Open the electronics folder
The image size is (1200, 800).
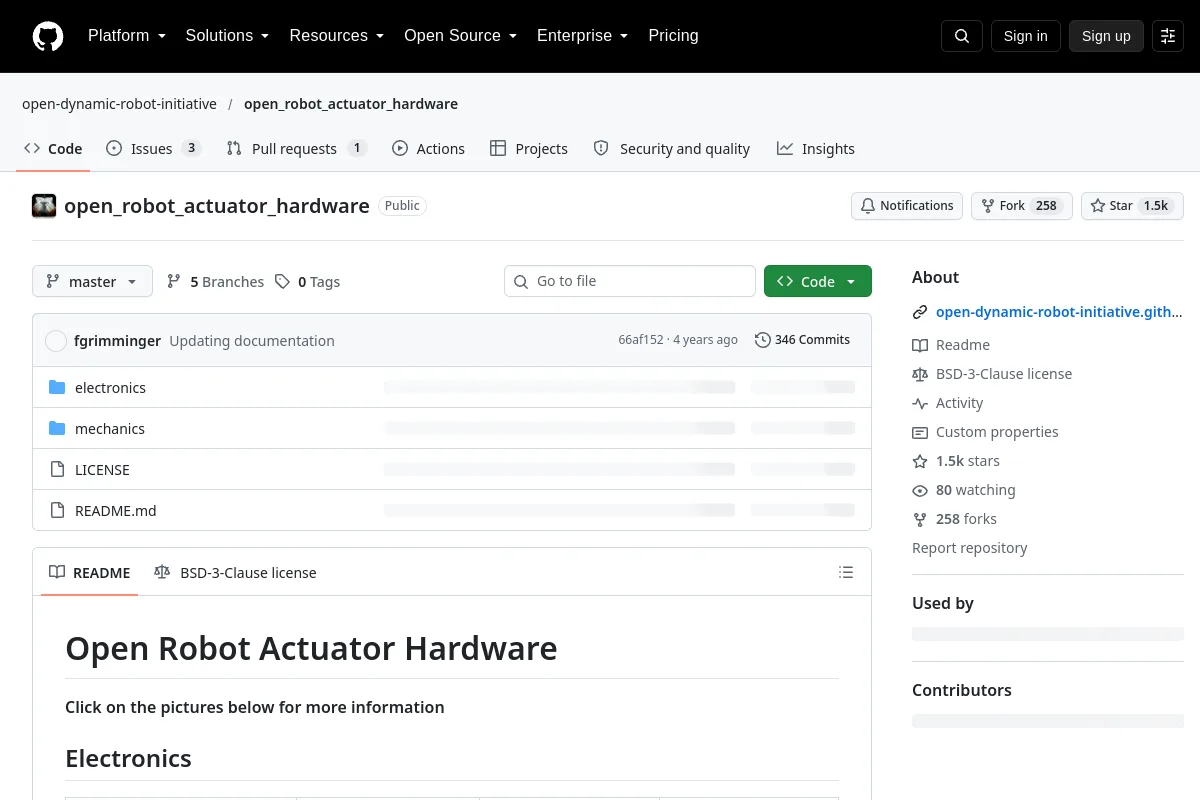110,388
